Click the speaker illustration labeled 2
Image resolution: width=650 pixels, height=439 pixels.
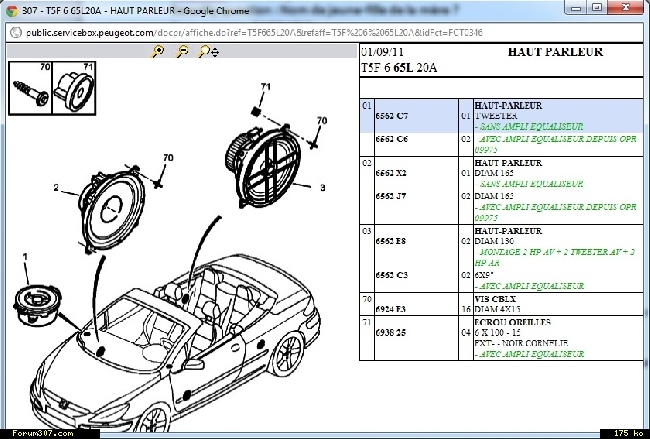point(112,209)
